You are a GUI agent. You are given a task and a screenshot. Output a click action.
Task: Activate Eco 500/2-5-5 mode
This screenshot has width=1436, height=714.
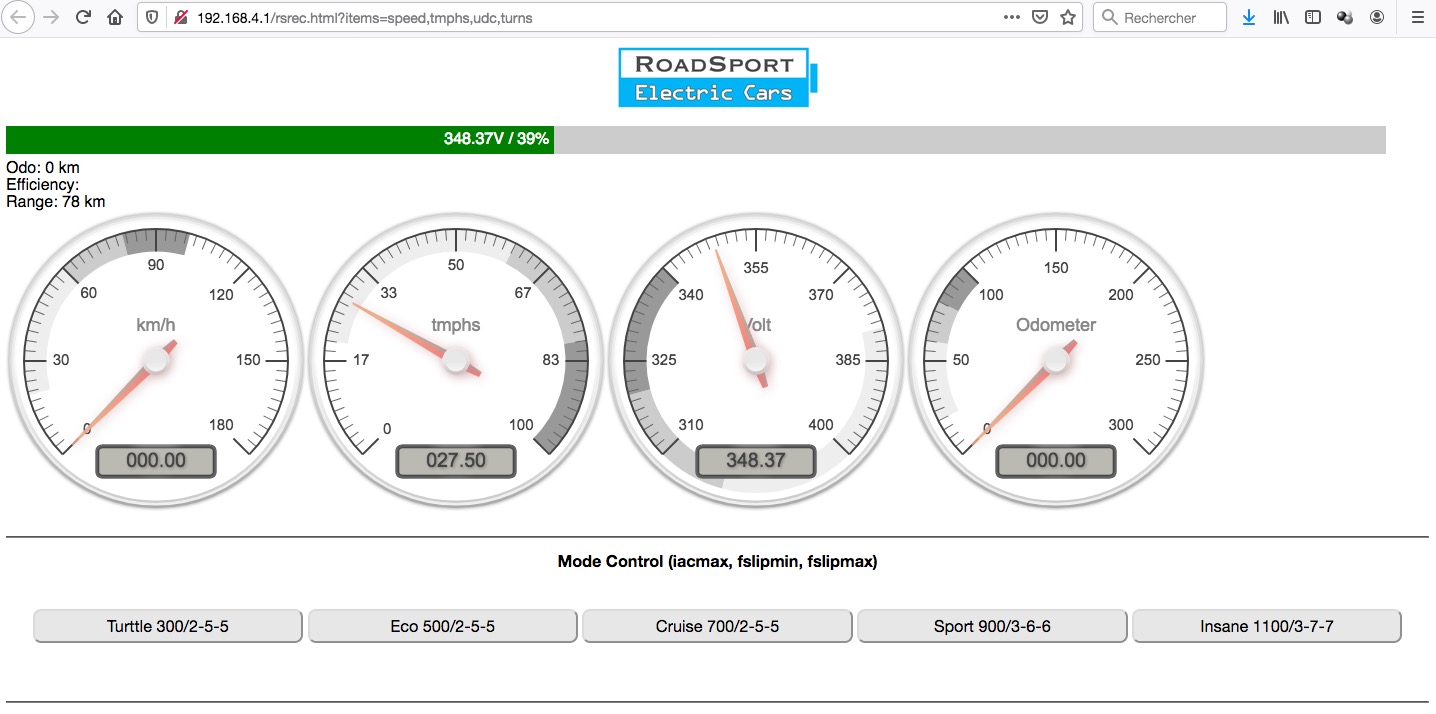(x=442, y=626)
